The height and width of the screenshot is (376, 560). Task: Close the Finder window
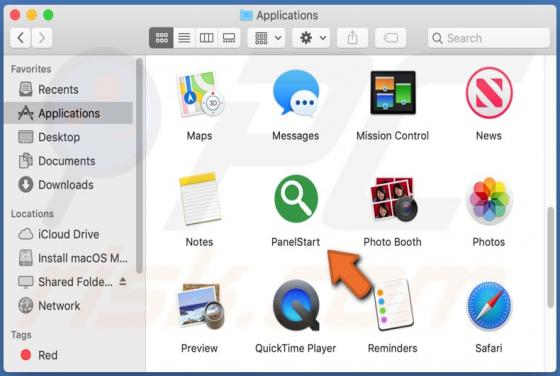pyautogui.click(x=15, y=15)
